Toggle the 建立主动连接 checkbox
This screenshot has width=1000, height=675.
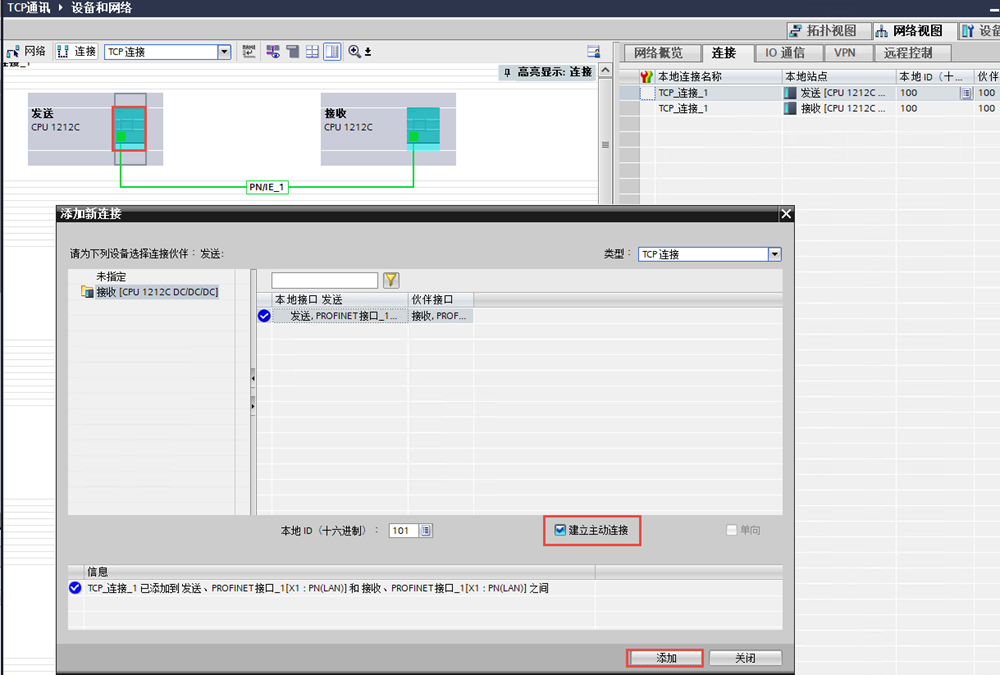pyautogui.click(x=560, y=530)
